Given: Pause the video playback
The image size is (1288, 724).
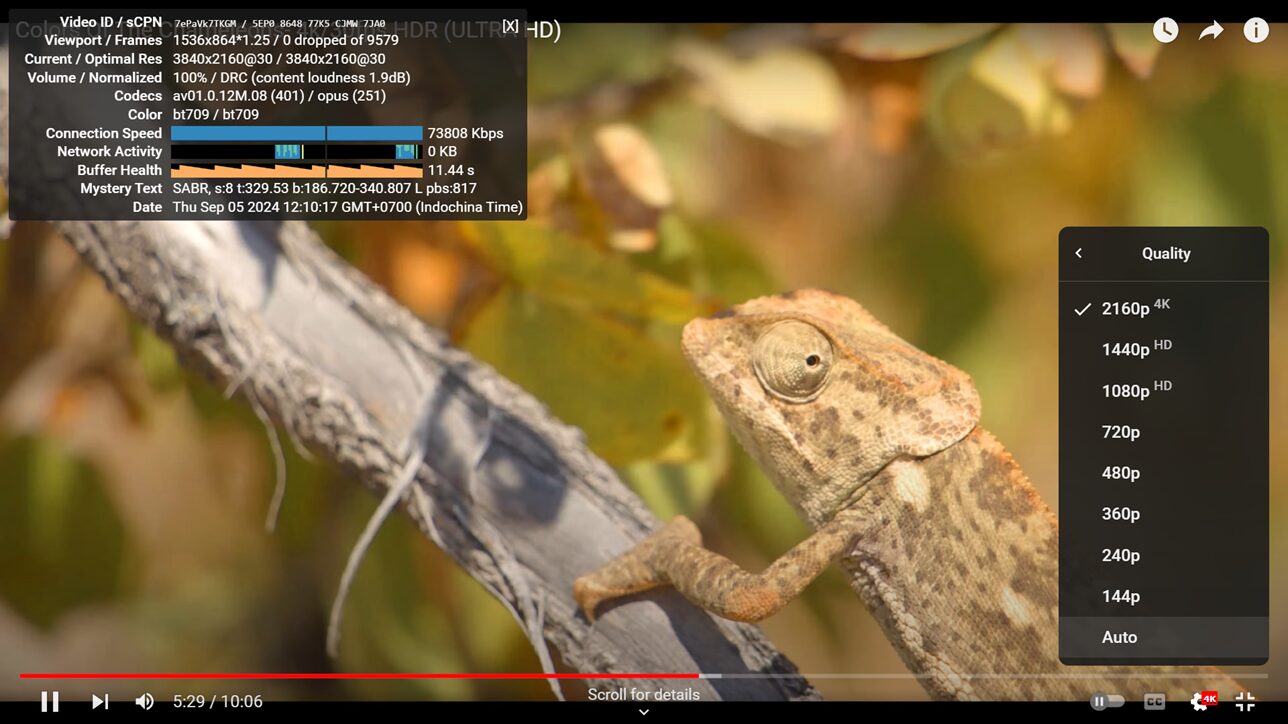Looking at the screenshot, I should [50, 701].
